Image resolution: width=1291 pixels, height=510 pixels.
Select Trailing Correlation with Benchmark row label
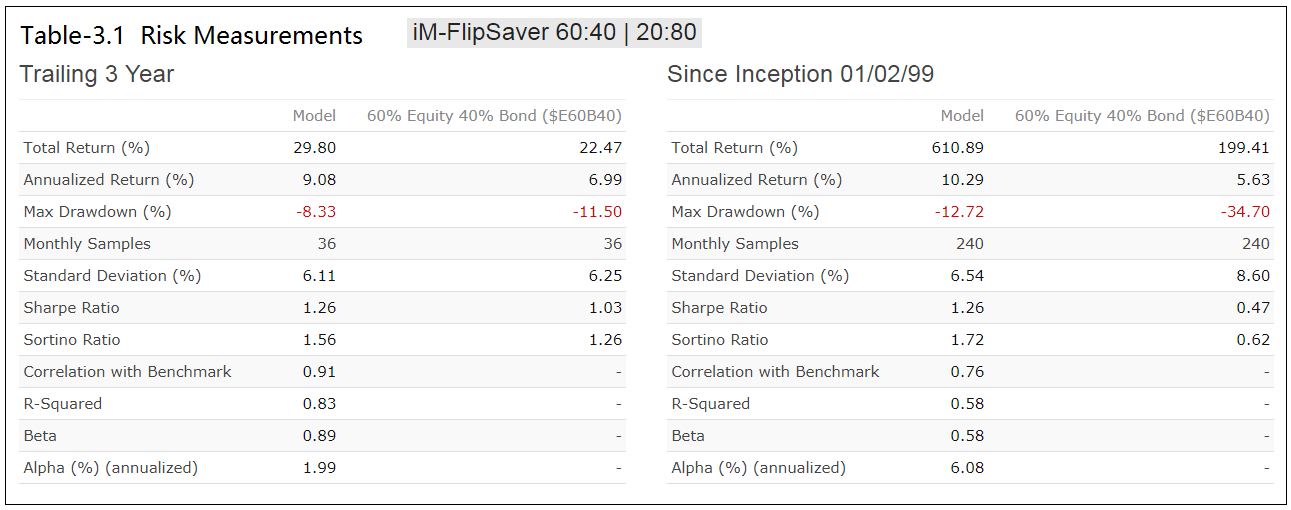[127, 372]
